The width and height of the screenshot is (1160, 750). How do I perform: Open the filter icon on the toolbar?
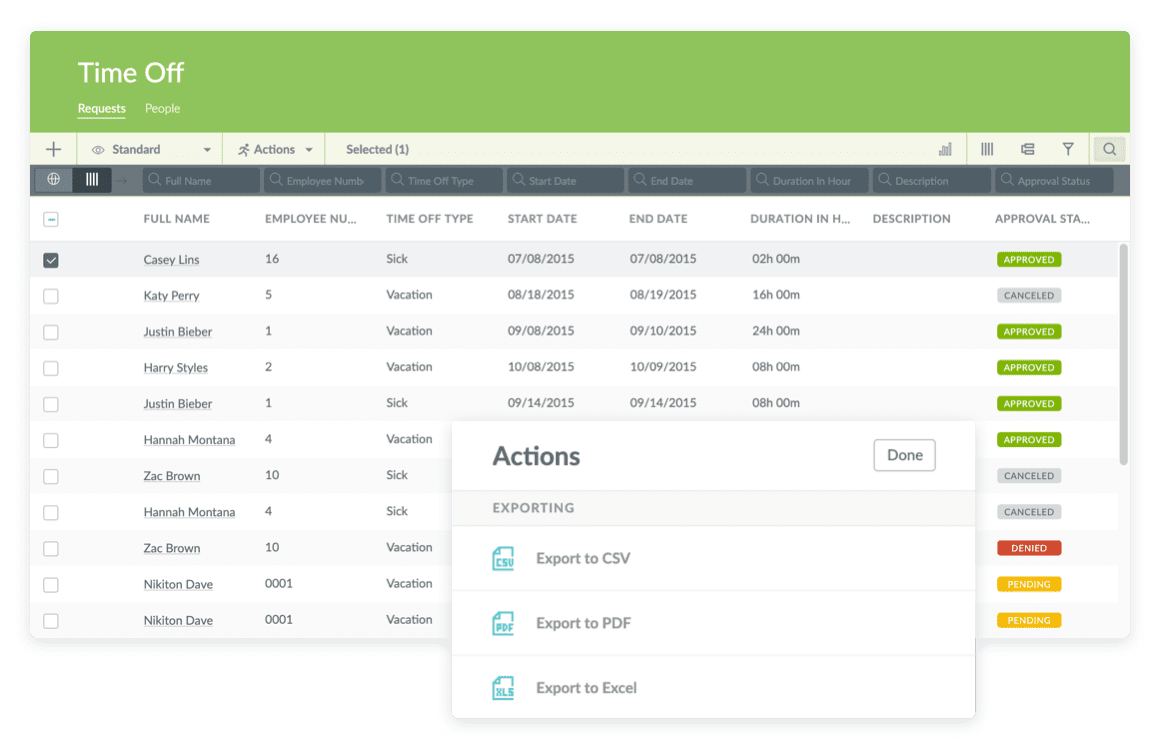point(1068,148)
